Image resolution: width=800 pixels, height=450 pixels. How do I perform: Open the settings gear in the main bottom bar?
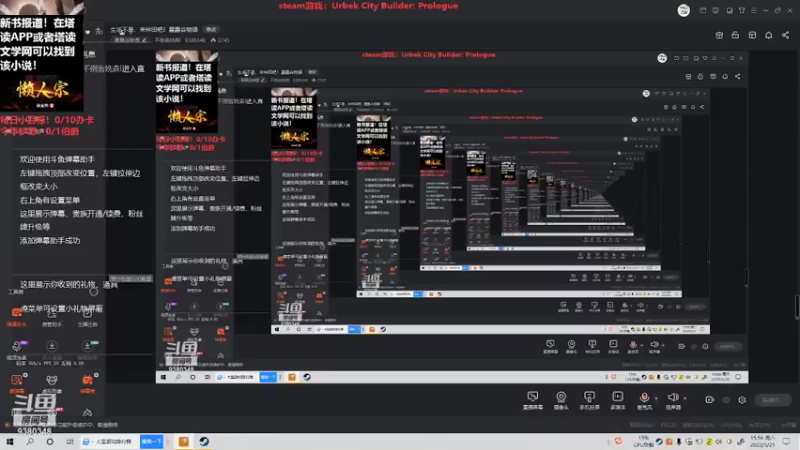(742, 399)
